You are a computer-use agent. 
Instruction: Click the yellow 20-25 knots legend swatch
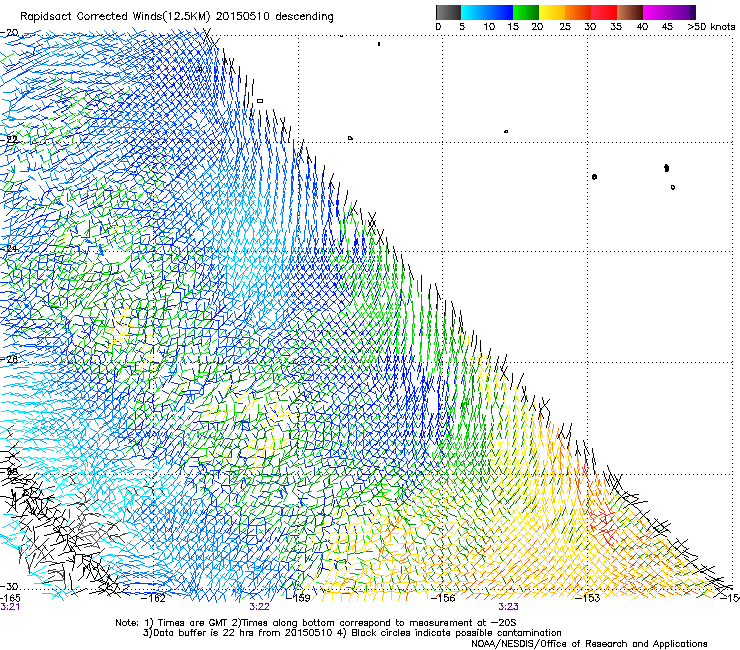[552, 12]
